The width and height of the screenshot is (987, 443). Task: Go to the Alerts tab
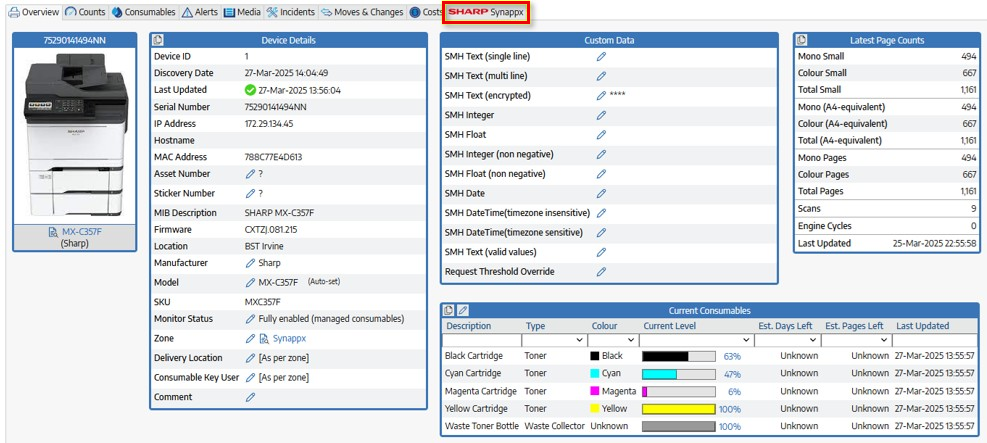[x=200, y=12]
